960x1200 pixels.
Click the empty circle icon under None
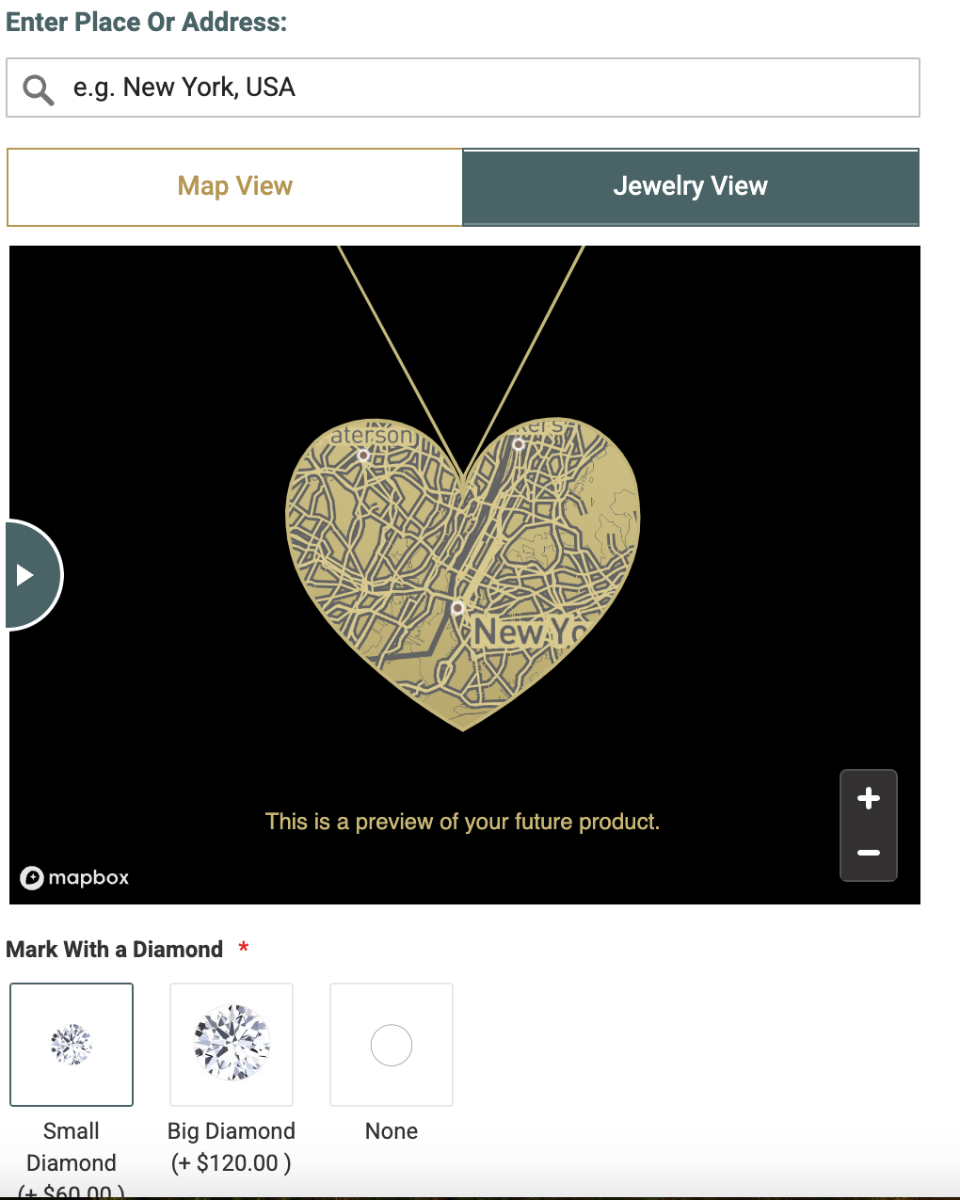point(391,1044)
